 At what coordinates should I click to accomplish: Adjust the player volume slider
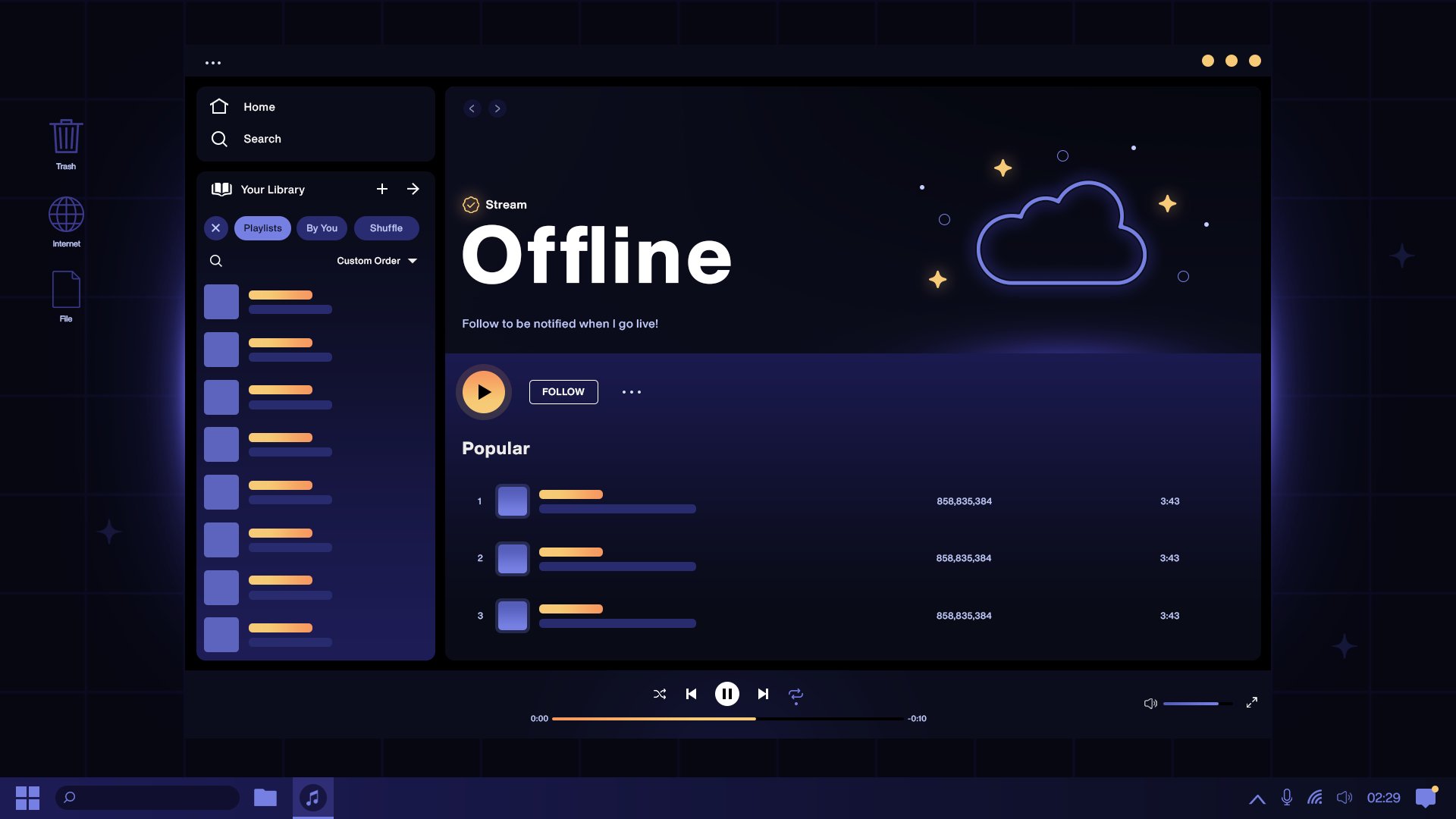(1197, 704)
